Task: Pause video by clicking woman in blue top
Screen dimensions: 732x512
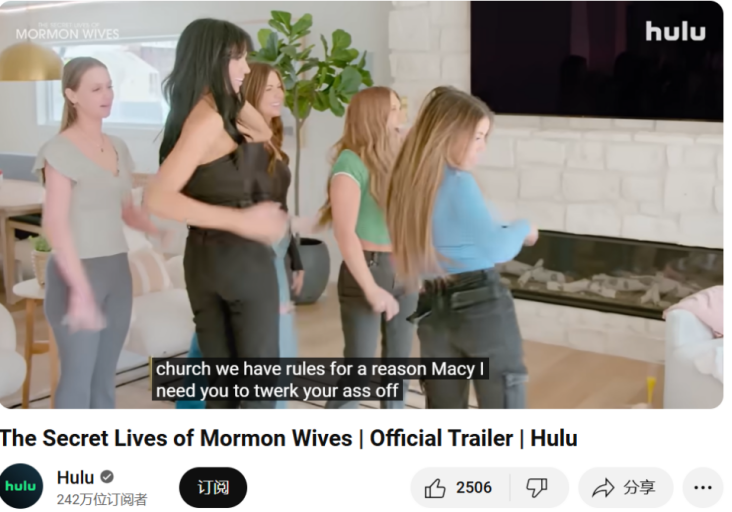Action: tap(460, 243)
